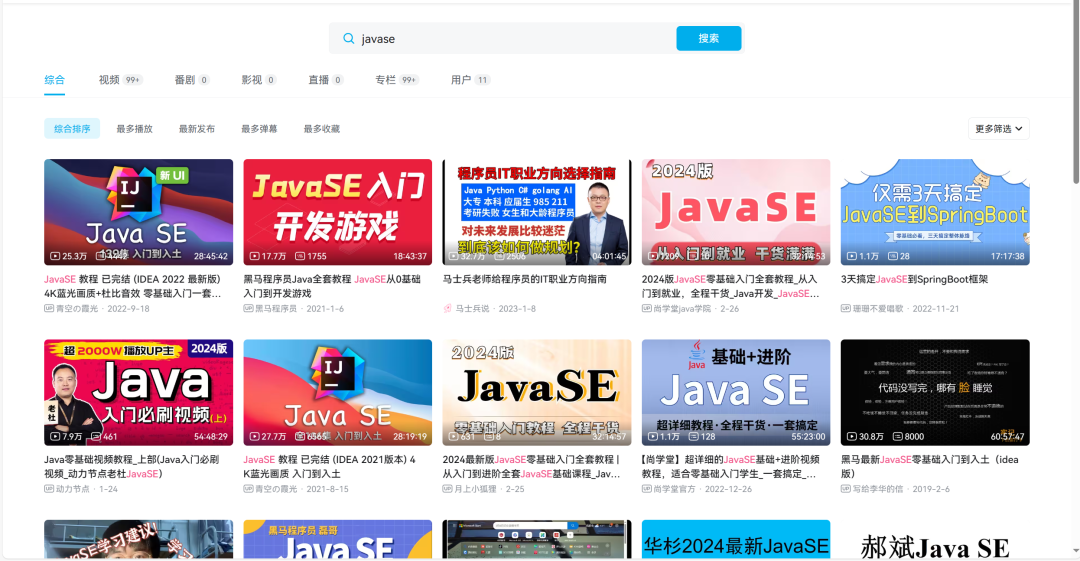
Task: Click the vertical page scrollbar thumb
Action: coord(1075,93)
